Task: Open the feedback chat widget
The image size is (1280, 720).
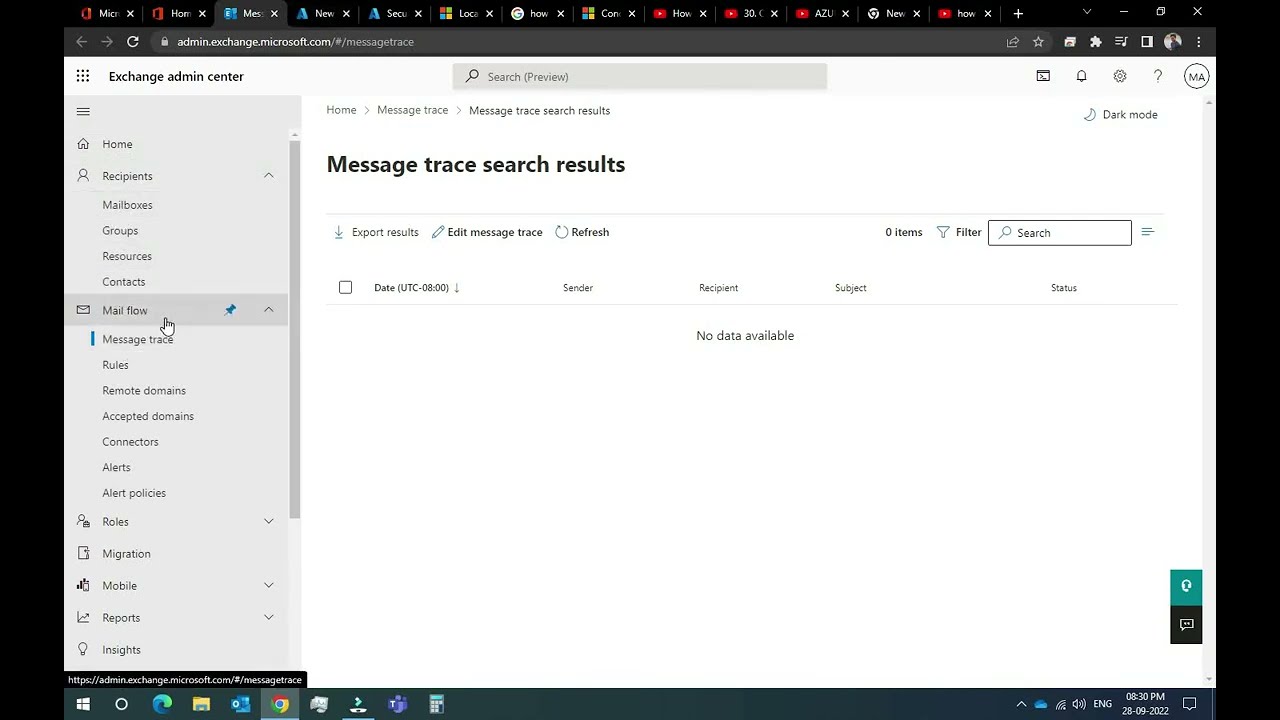Action: 1186,625
